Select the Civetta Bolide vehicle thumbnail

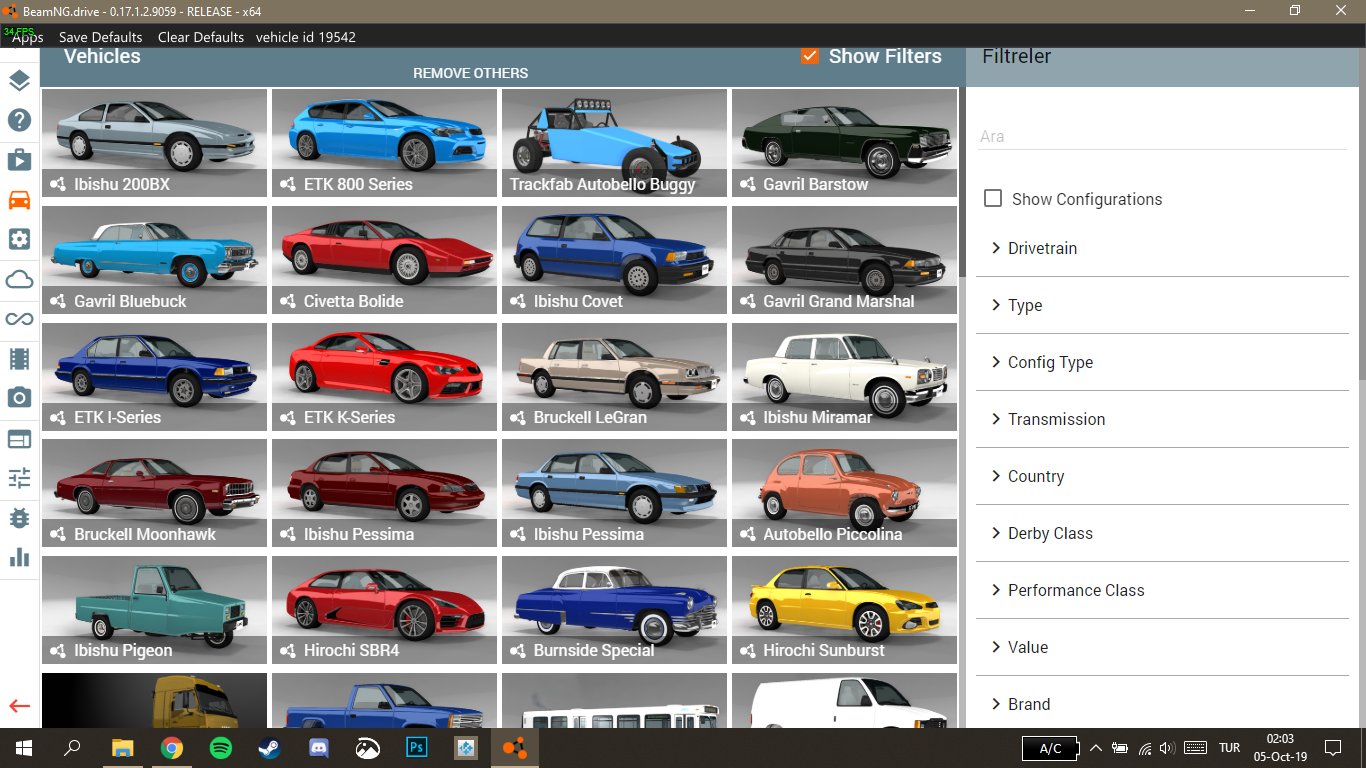(384, 258)
